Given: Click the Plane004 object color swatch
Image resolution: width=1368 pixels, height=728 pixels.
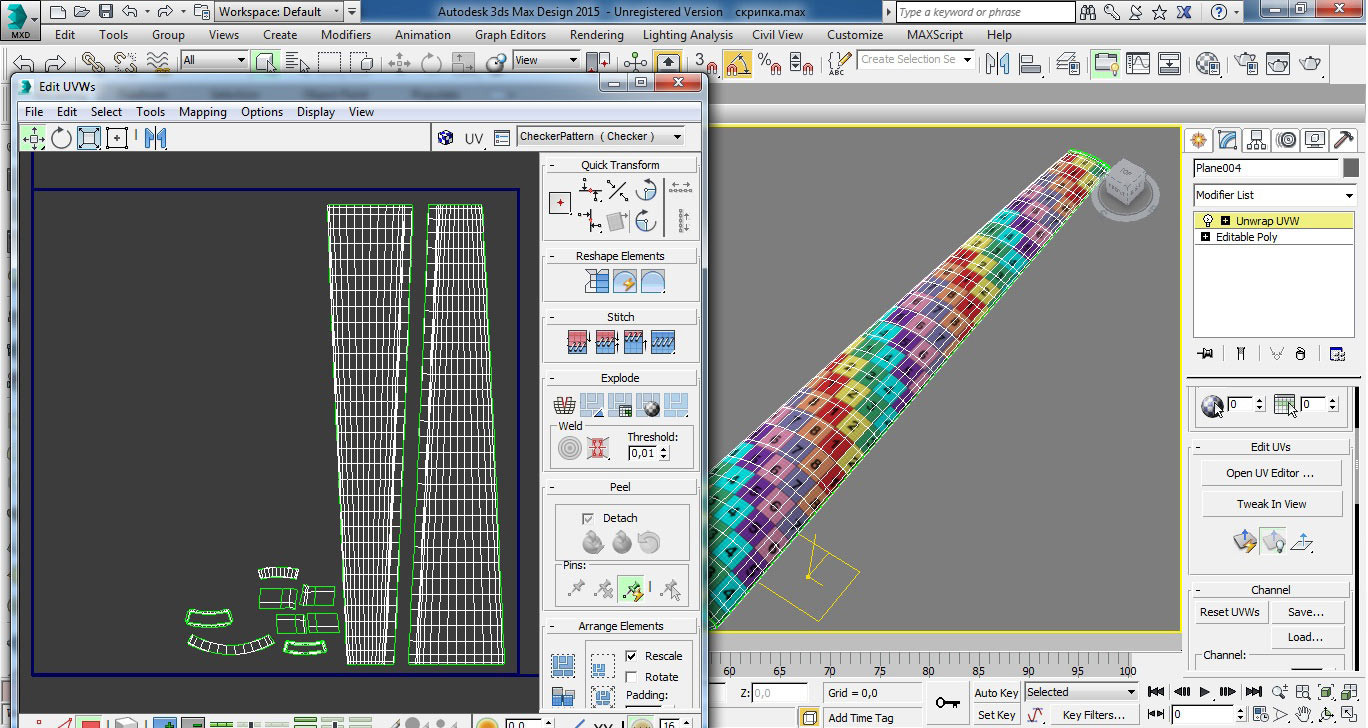Looking at the screenshot, I should (1351, 168).
